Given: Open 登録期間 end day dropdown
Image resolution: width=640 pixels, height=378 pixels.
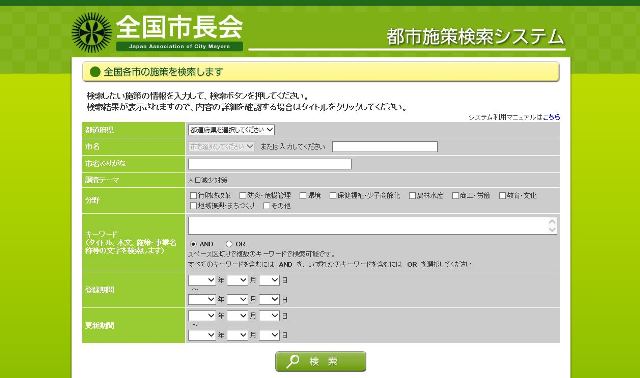Looking at the screenshot, I should [269, 299].
